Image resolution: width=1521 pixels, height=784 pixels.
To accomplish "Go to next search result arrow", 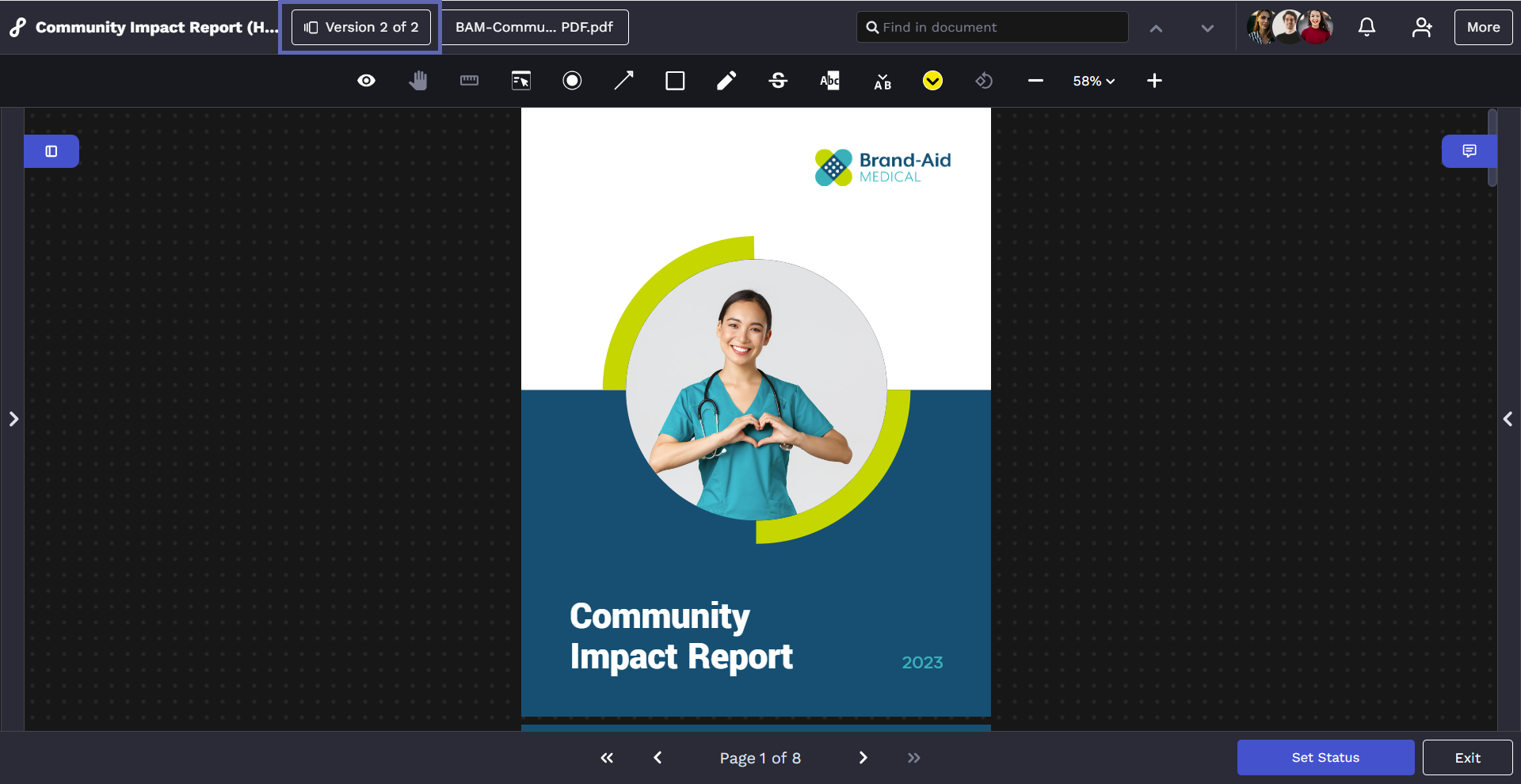I will pyautogui.click(x=1207, y=29).
